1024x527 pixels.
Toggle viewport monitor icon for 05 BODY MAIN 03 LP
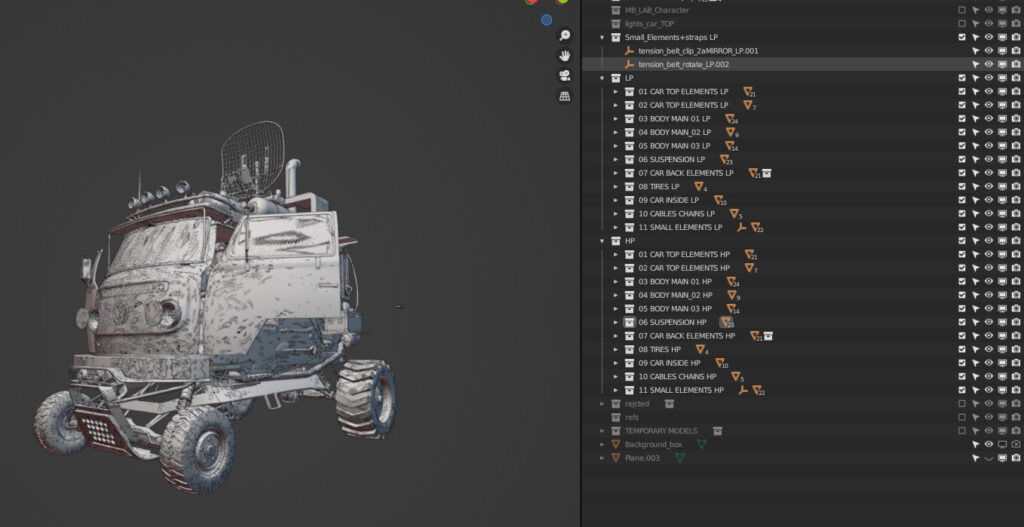(1002, 146)
